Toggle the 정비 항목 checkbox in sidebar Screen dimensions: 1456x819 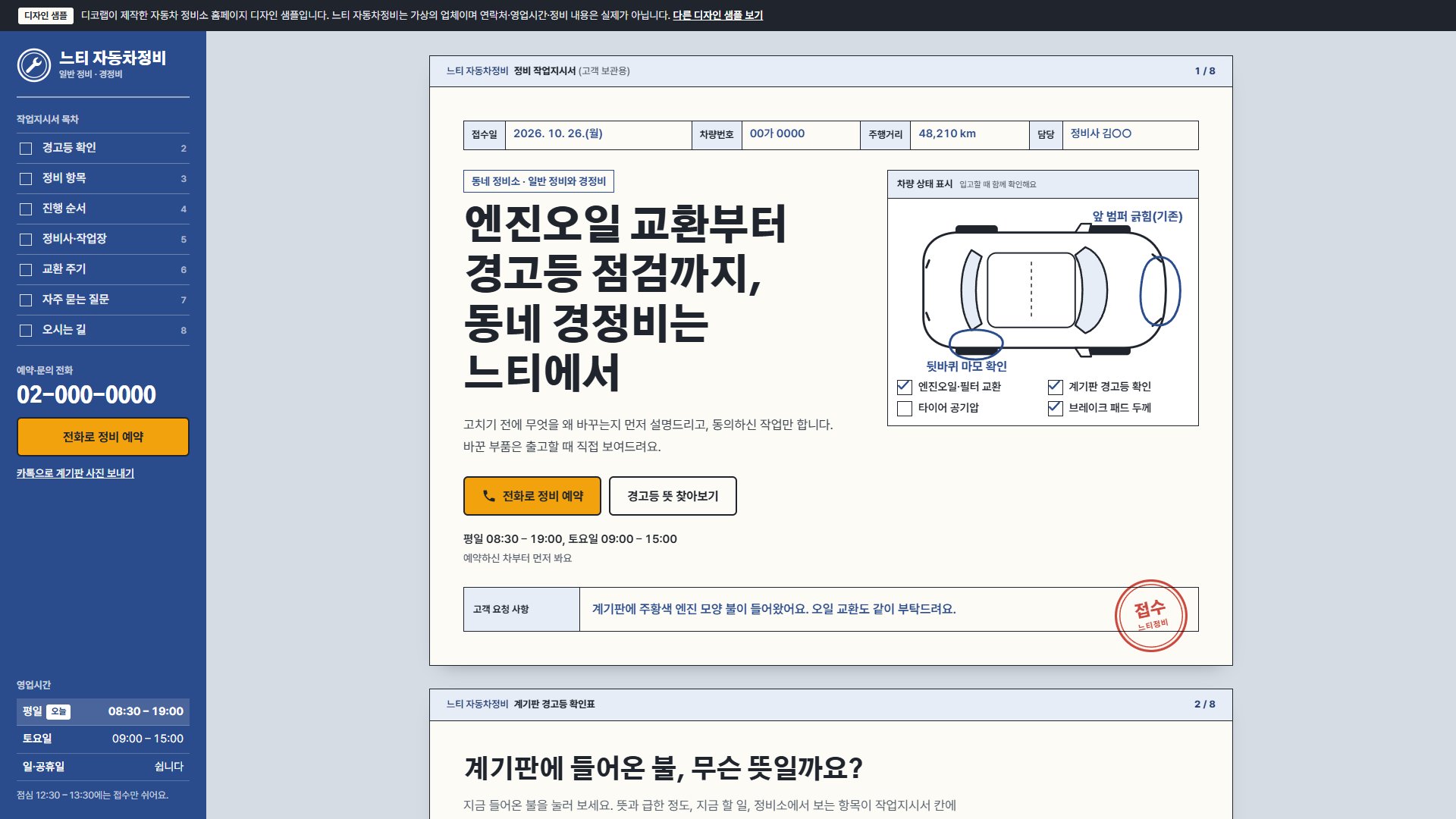click(x=26, y=179)
